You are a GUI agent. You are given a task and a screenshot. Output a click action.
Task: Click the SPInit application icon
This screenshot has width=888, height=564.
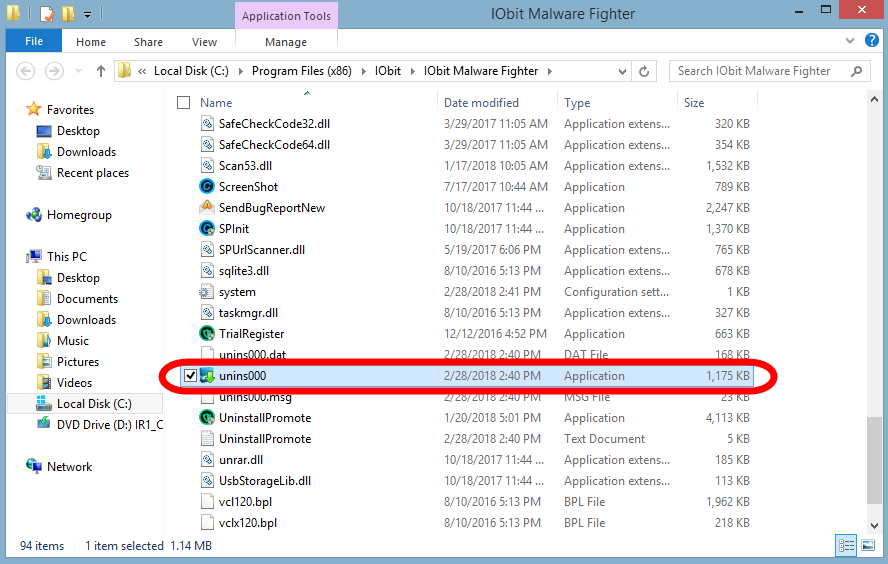click(x=207, y=228)
